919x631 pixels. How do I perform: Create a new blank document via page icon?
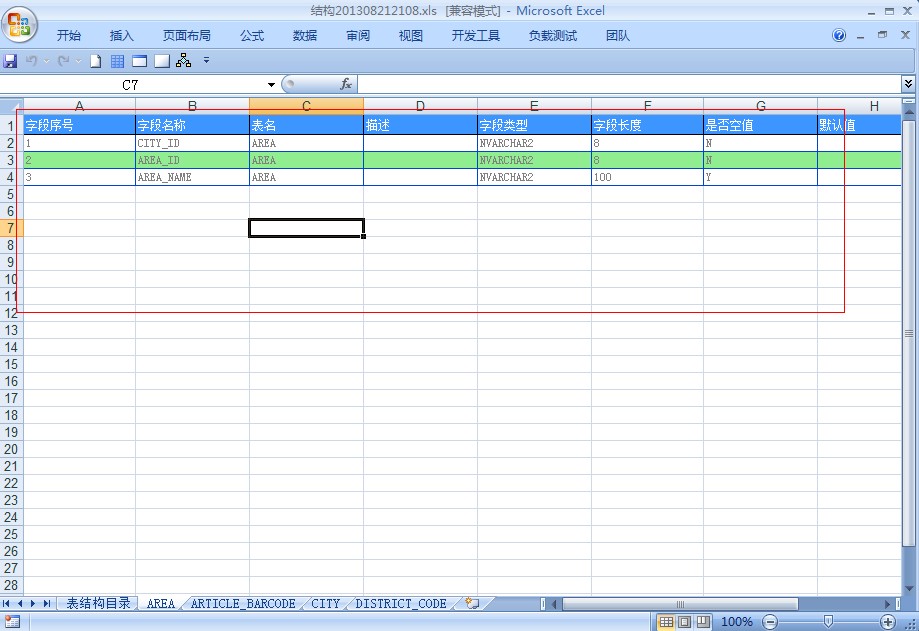coord(96,61)
